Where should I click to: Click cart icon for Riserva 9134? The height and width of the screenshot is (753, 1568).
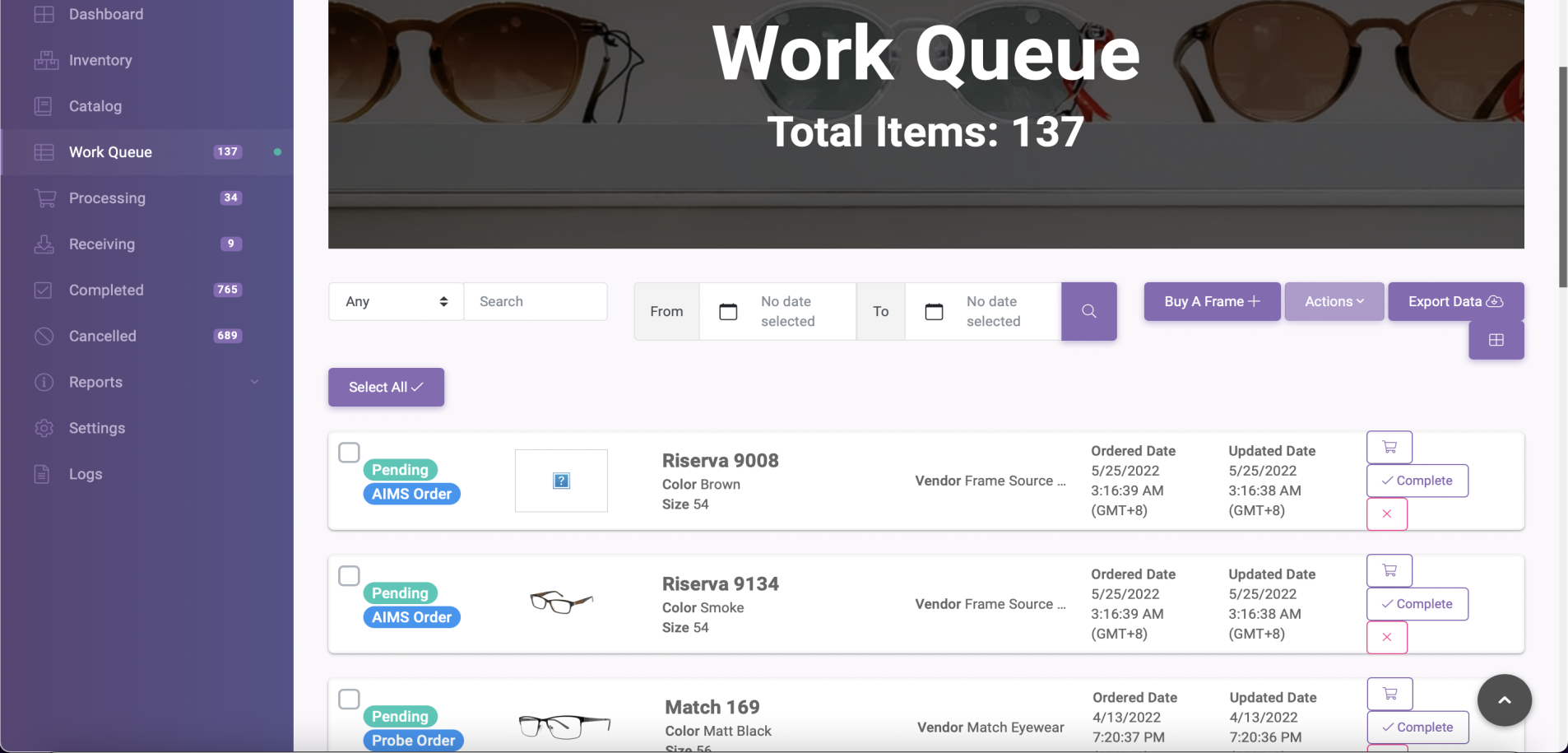[1389, 570]
